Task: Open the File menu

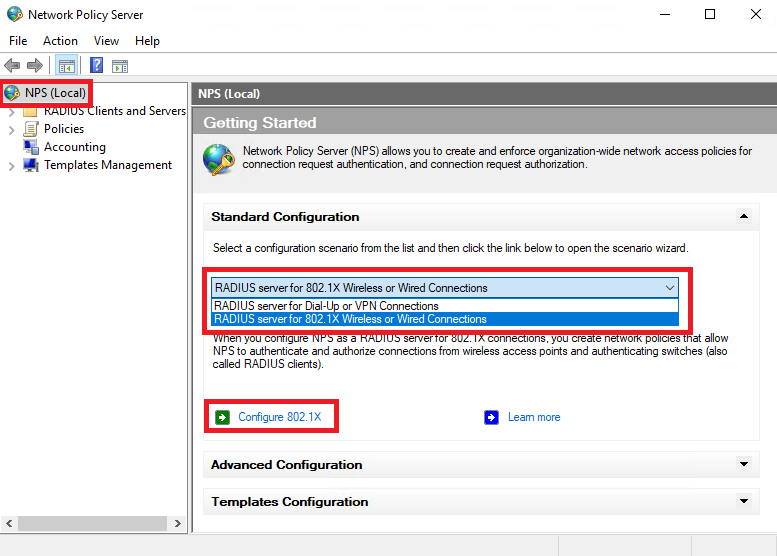Action: point(18,41)
